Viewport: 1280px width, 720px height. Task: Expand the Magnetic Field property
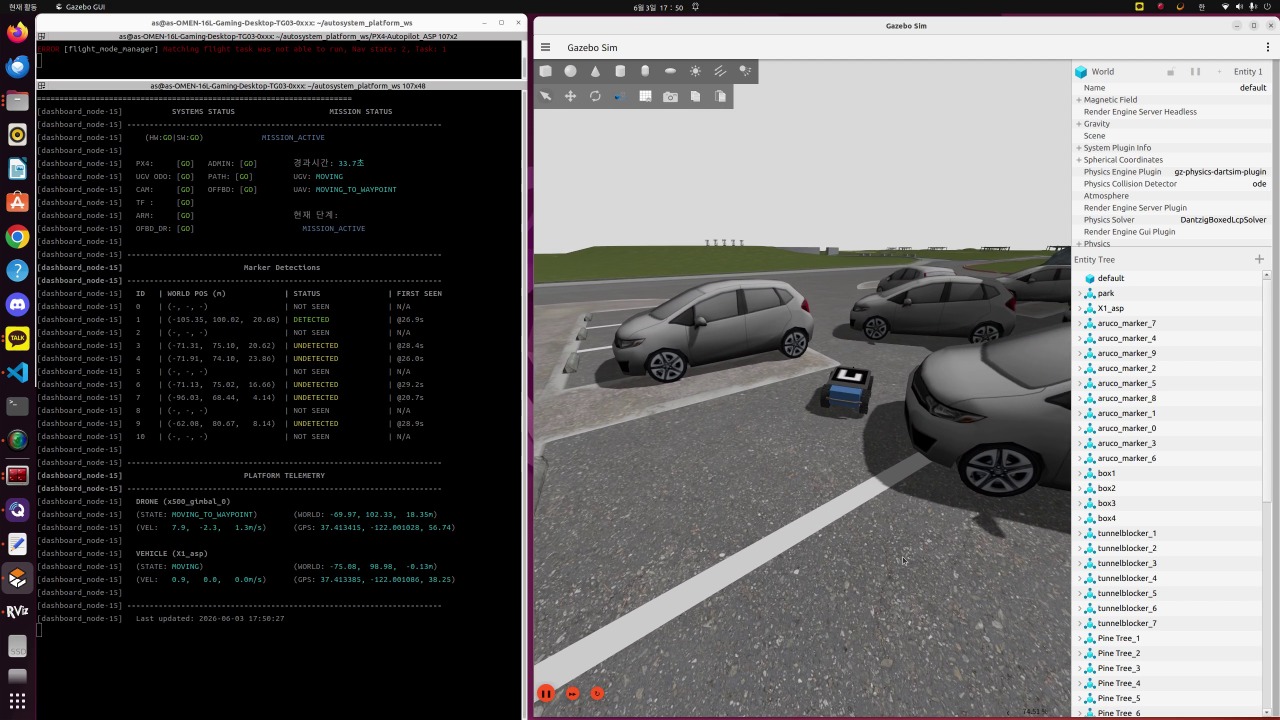pos(1079,100)
